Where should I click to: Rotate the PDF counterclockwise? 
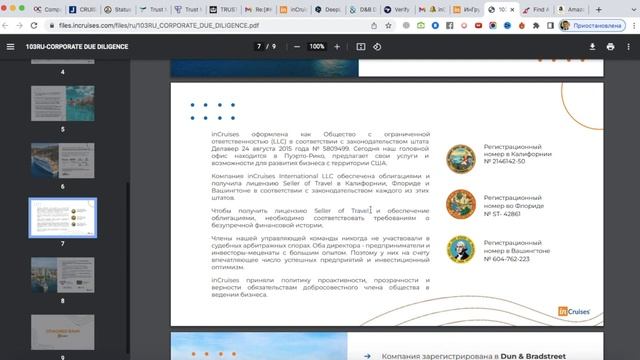pos(377,47)
